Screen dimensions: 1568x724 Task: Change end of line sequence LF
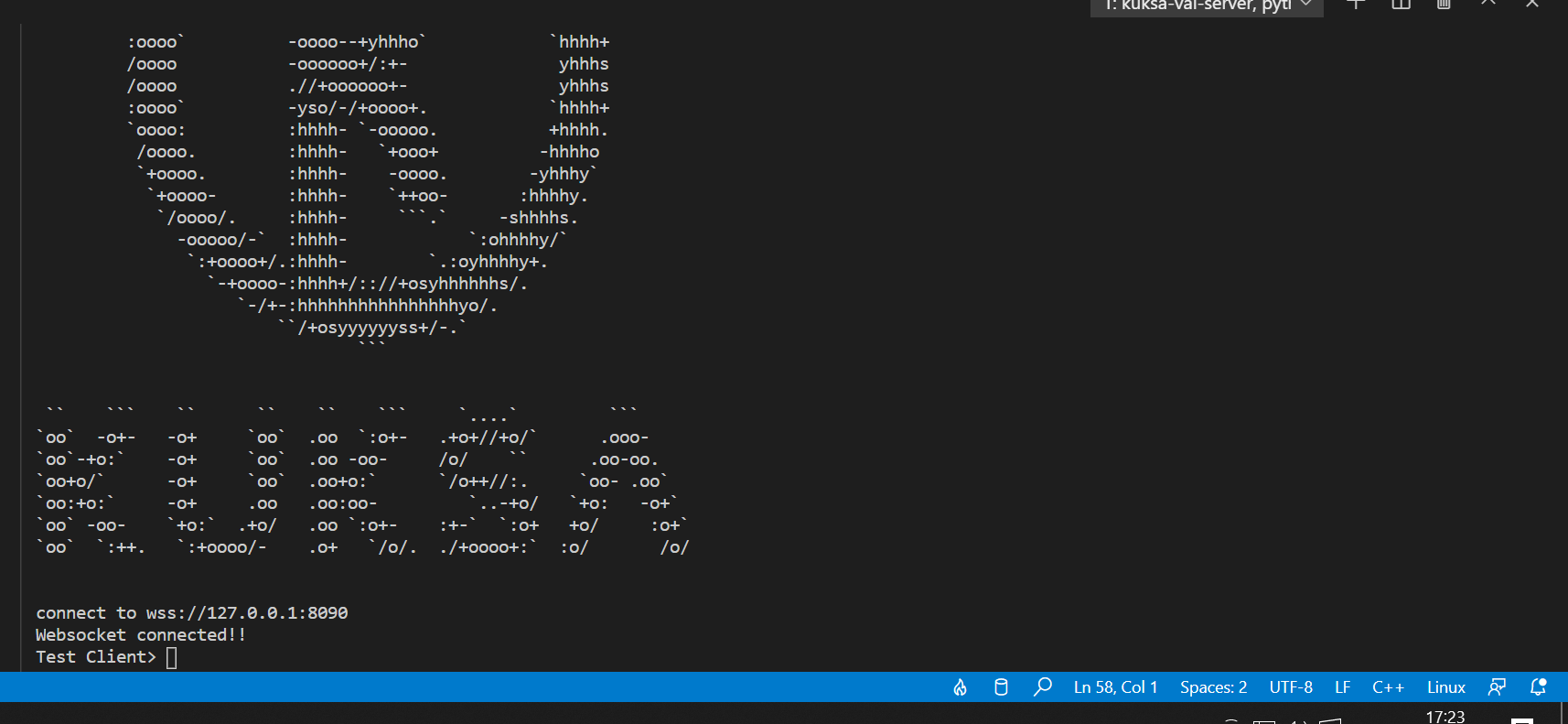click(x=1342, y=687)
